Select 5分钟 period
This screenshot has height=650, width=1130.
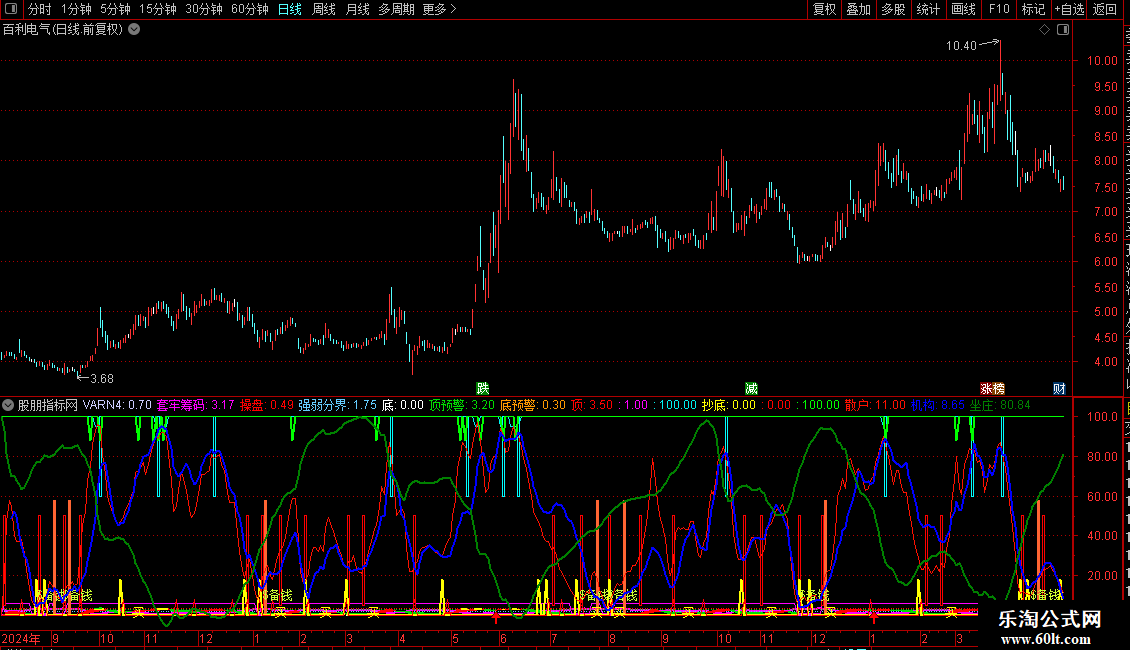(115, 9)
